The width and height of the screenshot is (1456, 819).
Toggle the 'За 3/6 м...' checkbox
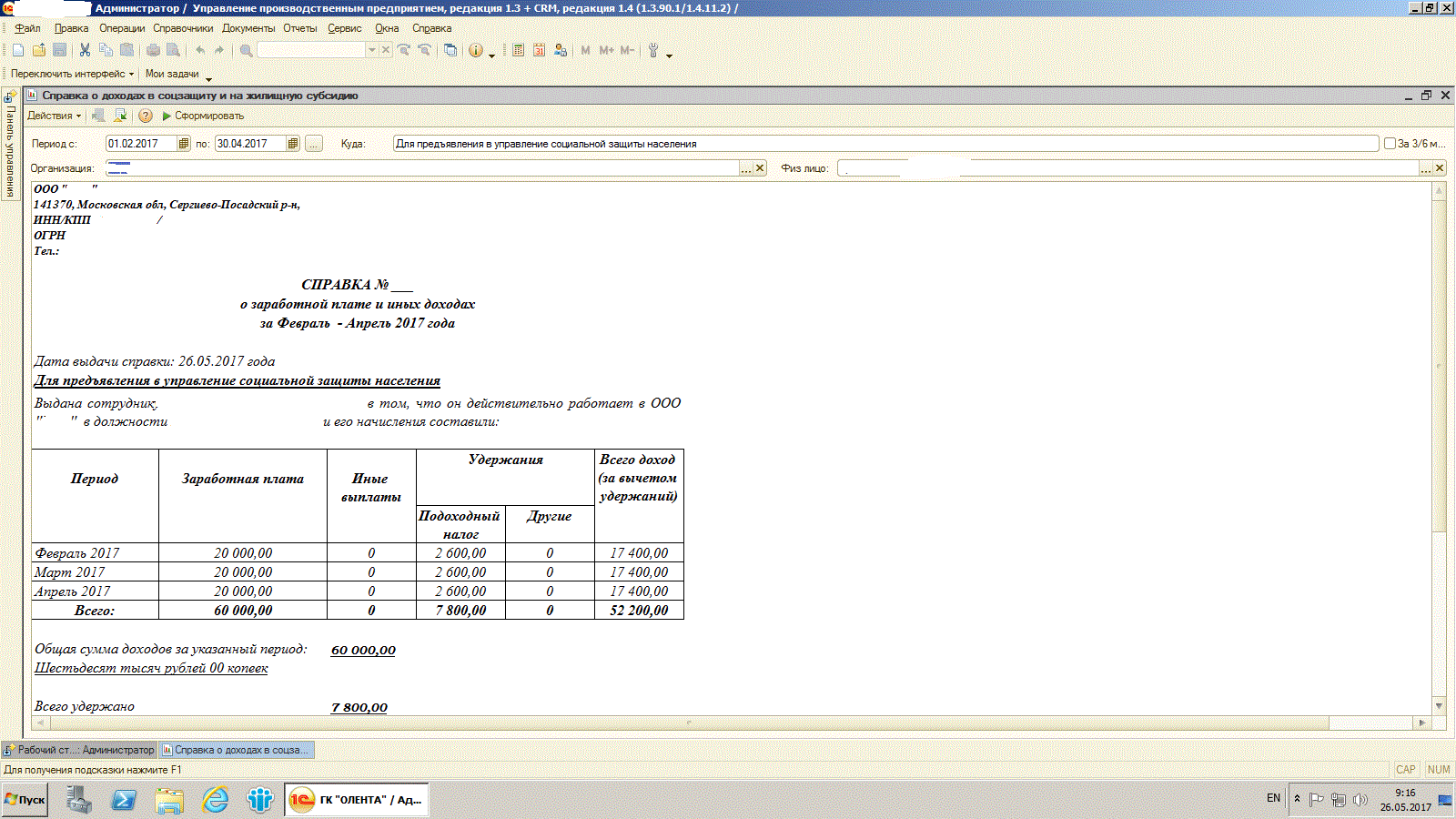pyautogui.click(x=1390, y=144)
